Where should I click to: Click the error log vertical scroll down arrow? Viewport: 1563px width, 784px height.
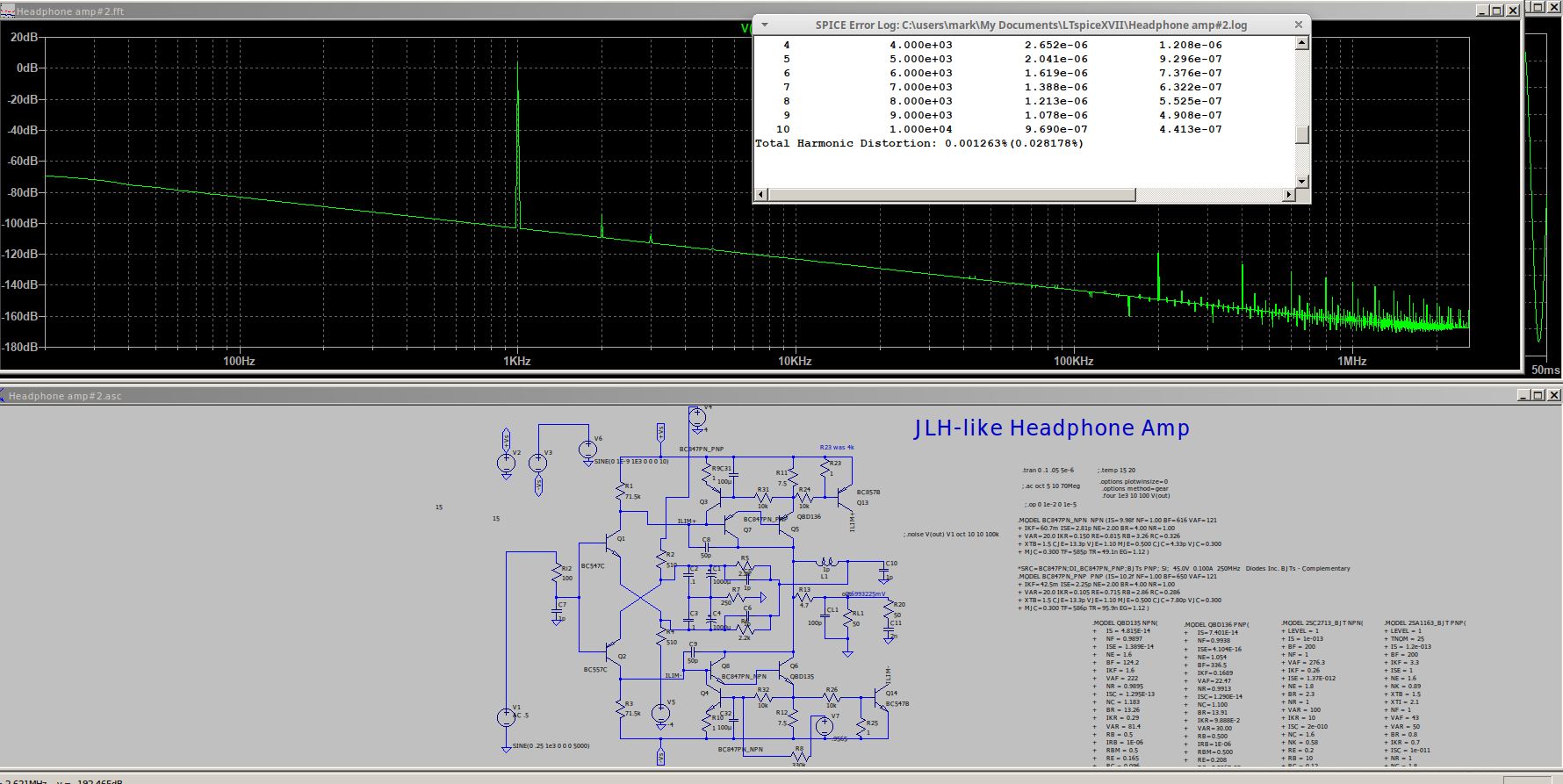point(1302,181)
